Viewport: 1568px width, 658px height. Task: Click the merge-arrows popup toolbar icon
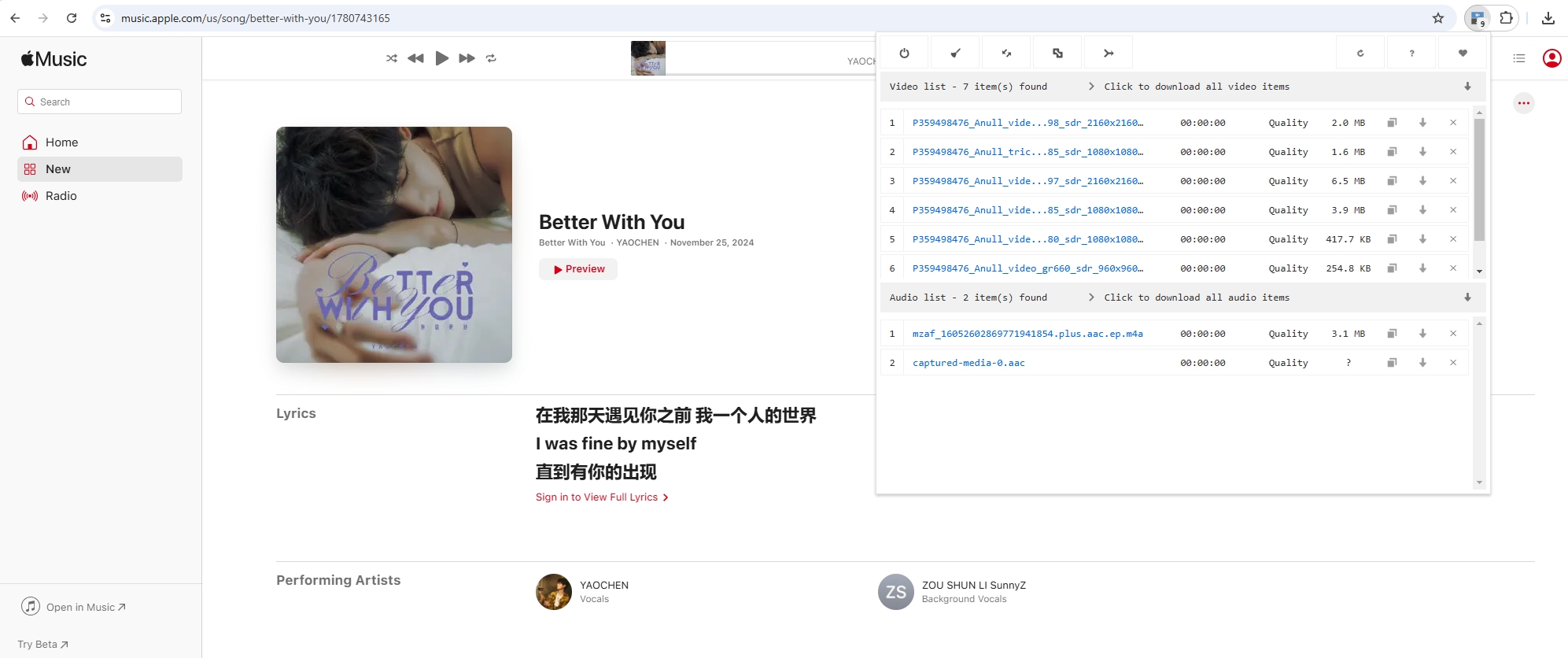[1109, 54]
